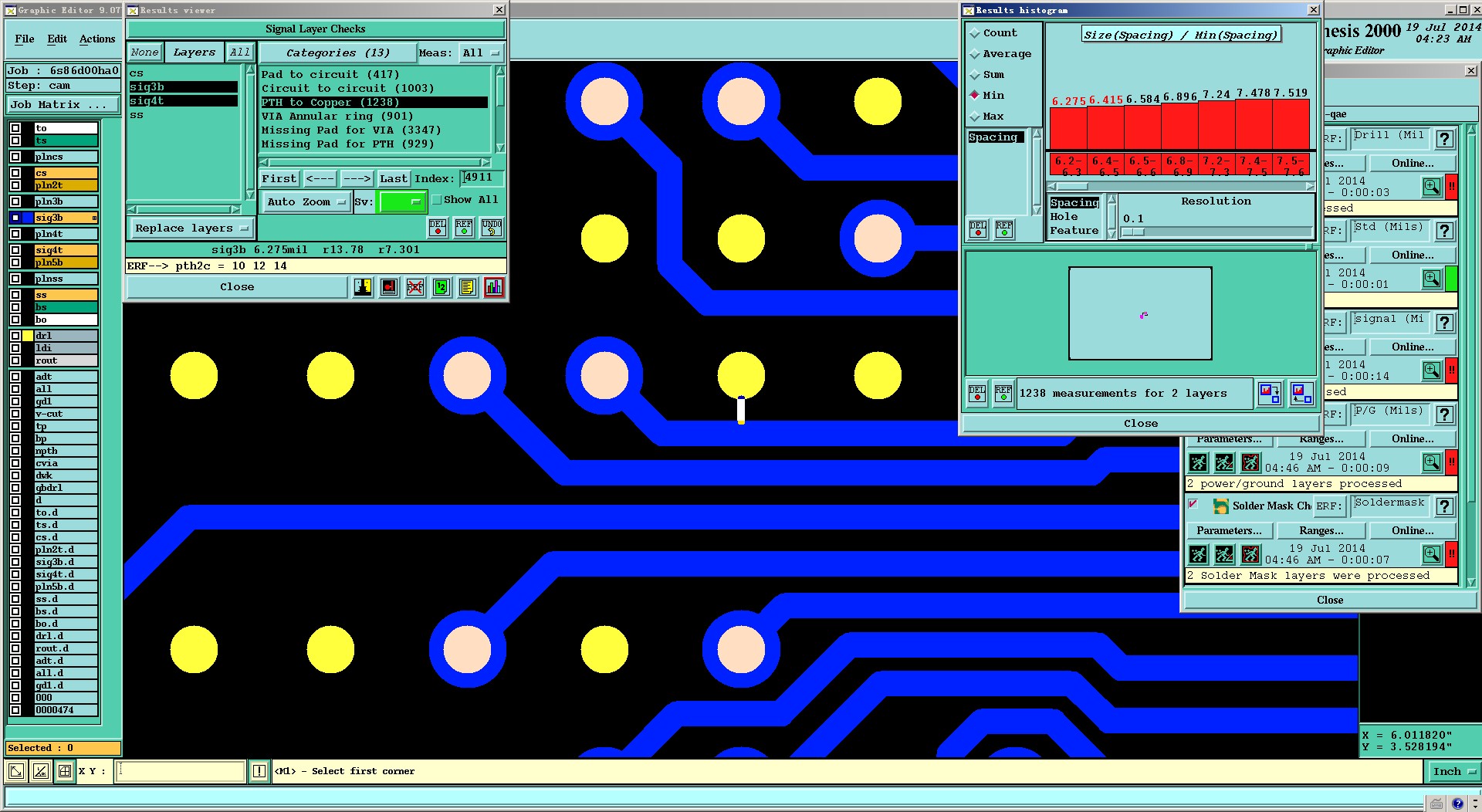Click magnifier icon next to 0:00:14 time
The image size is (1482, 812).
coord(1432,370)
